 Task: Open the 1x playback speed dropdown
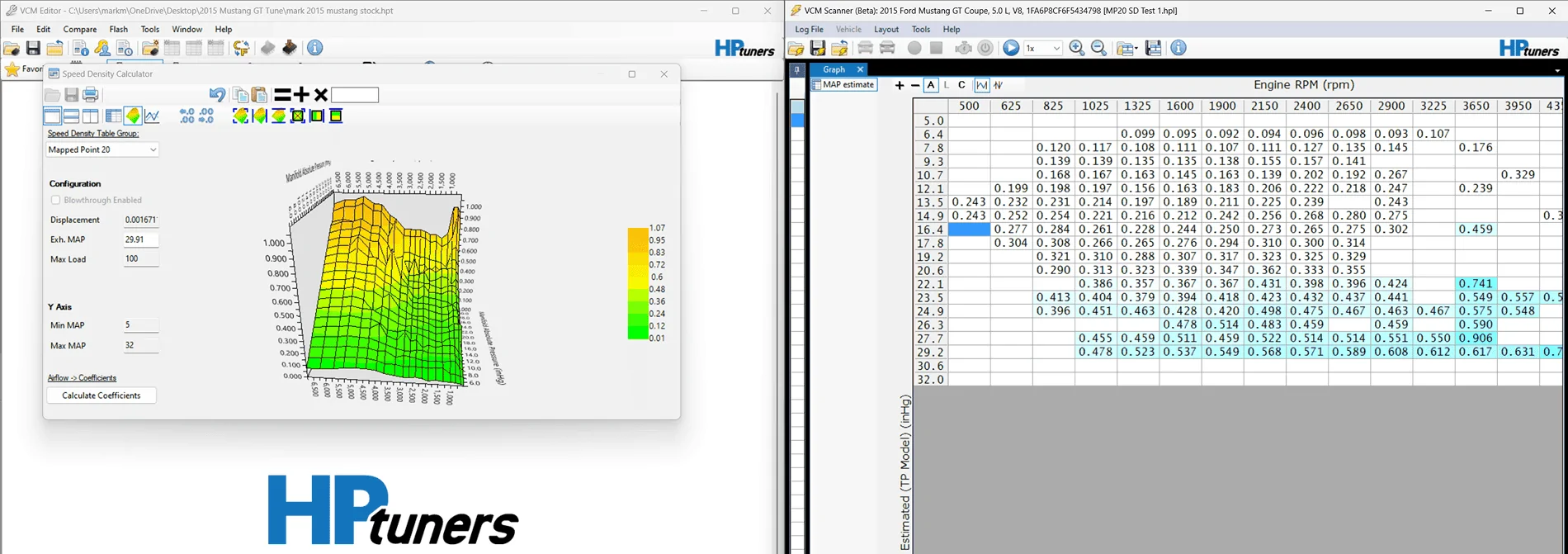click(x=1043, y=48)
